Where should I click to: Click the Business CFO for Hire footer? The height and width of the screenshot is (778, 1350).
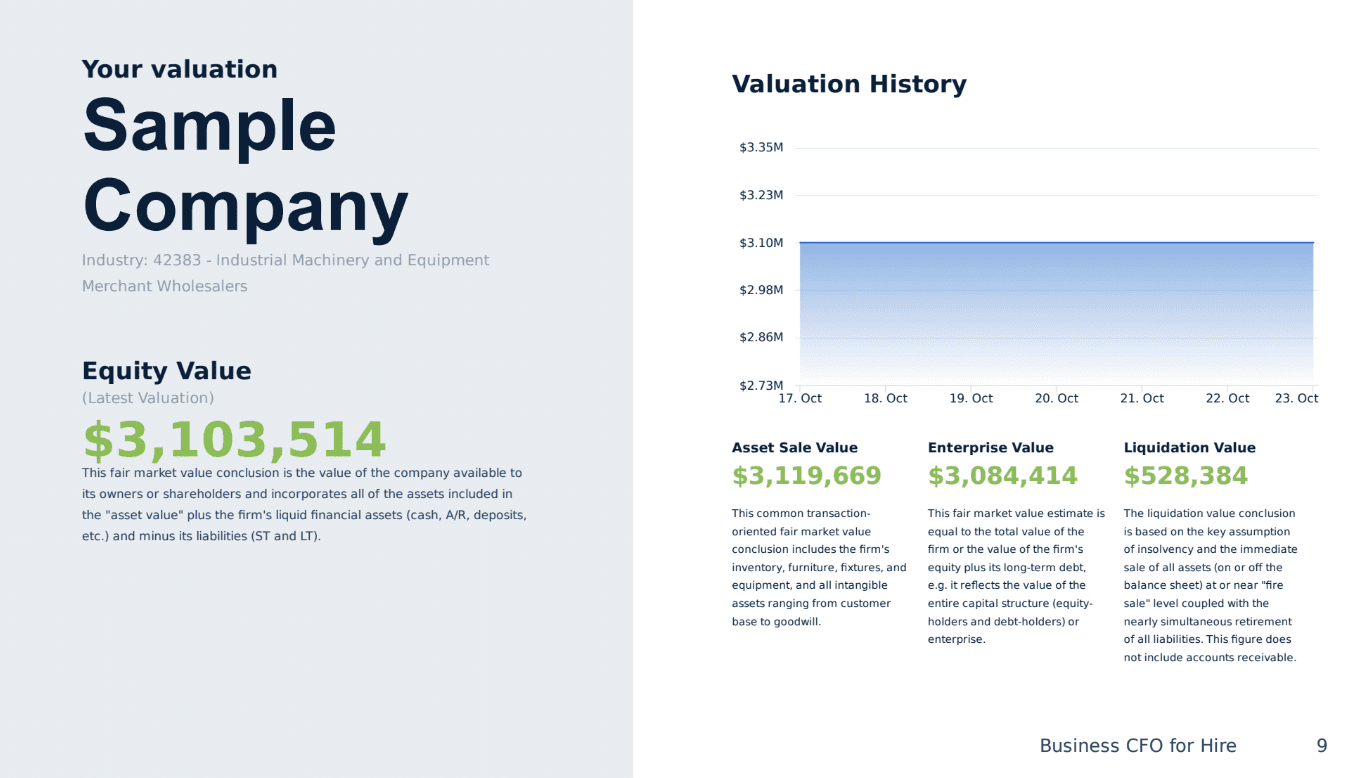(x=1138, y=746)
